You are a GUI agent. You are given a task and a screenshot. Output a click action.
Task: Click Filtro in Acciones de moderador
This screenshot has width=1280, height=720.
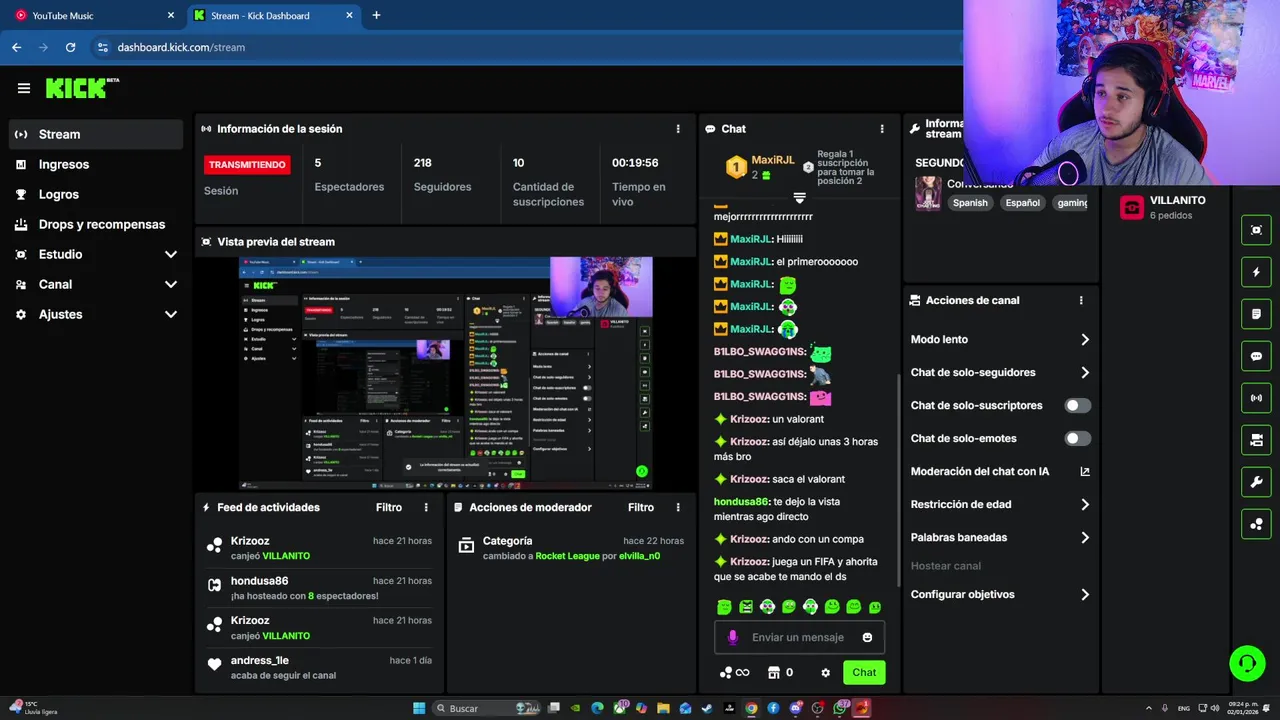point(641,508)
